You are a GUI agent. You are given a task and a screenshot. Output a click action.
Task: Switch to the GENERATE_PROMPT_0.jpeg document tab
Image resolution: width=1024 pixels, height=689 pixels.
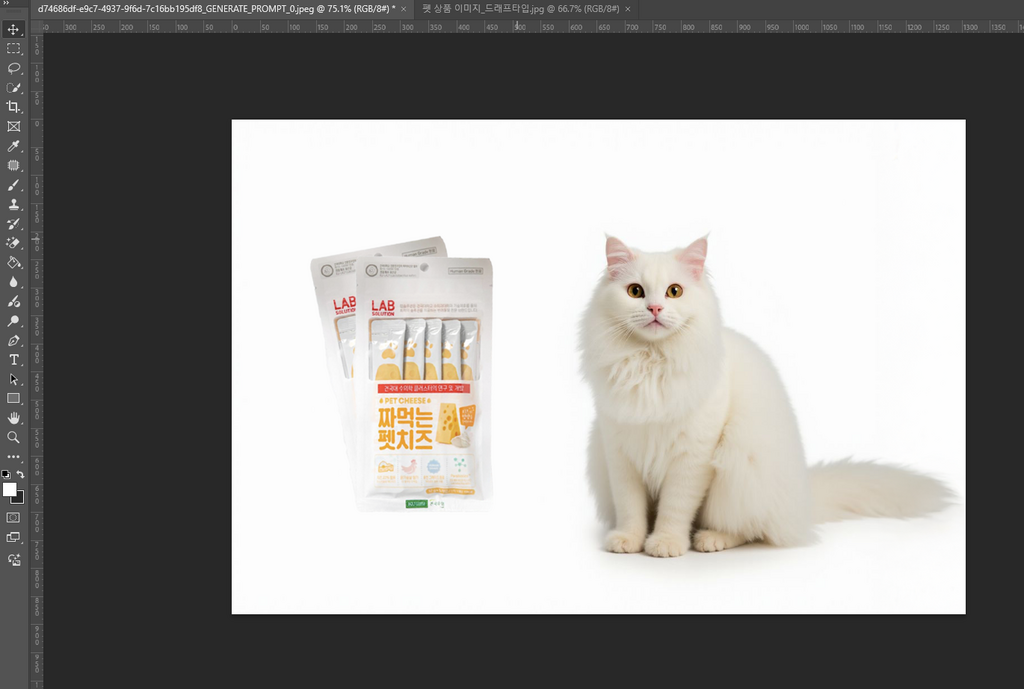click(x=216, y=8)
